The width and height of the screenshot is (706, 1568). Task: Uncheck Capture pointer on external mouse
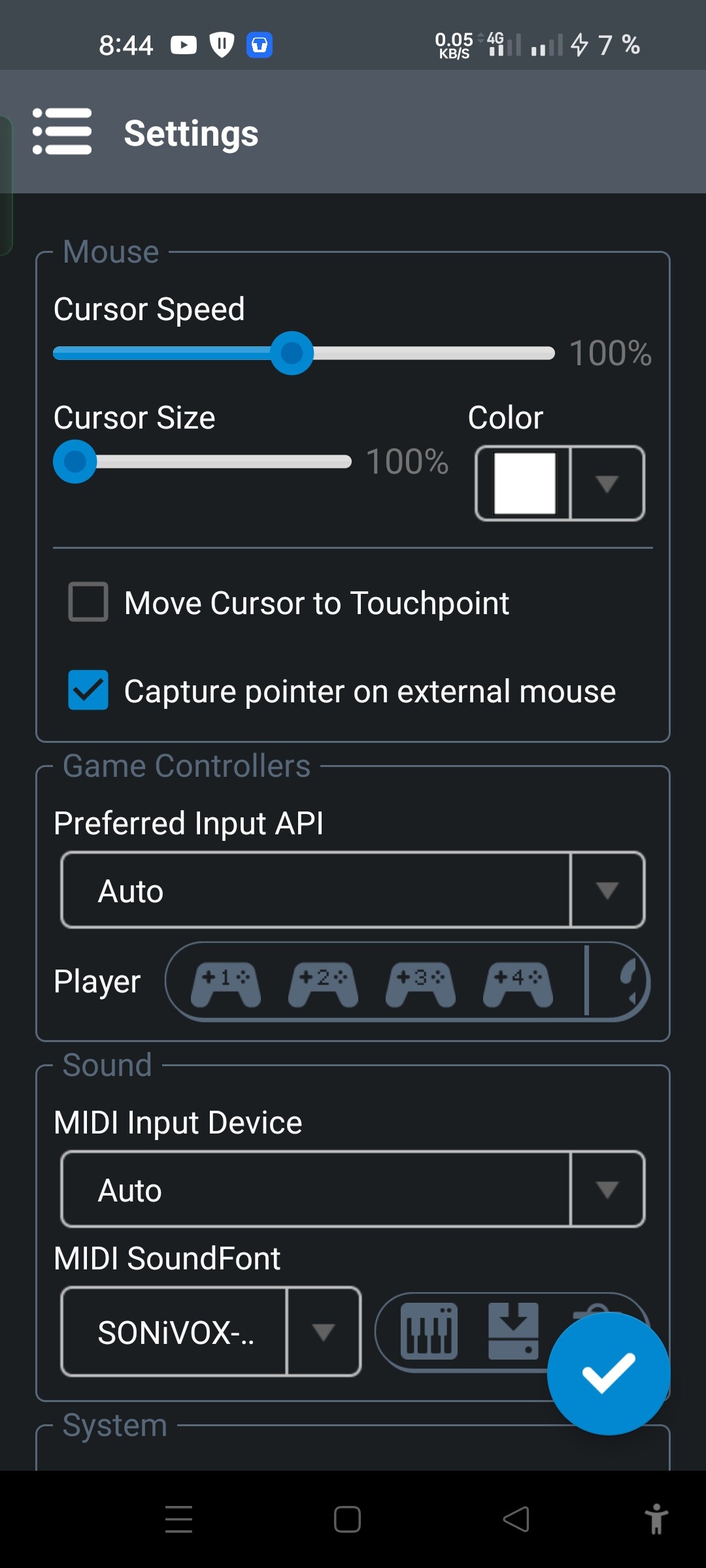[88, 690]
